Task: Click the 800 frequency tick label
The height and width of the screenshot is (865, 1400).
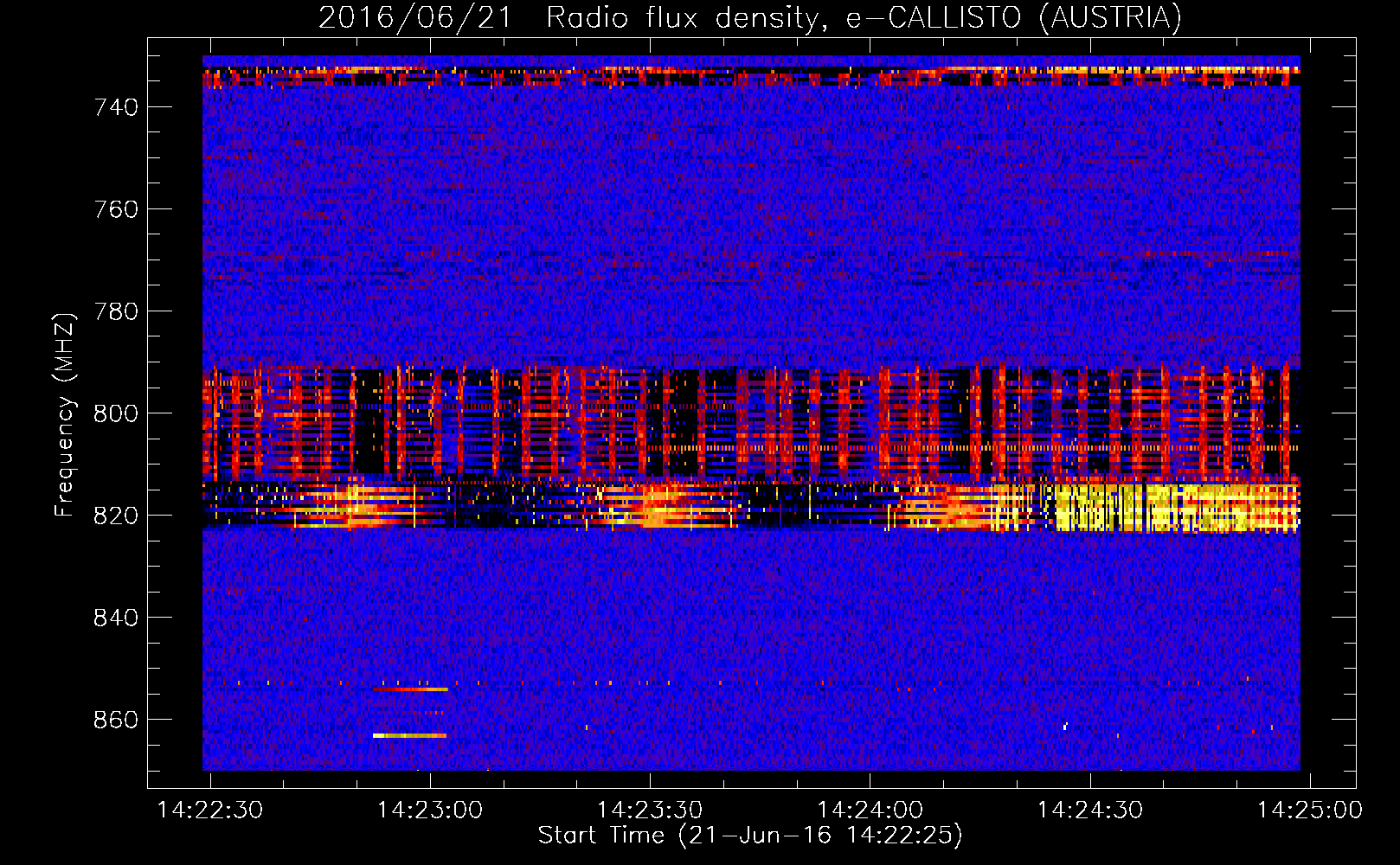Action: tap(116, 413)
